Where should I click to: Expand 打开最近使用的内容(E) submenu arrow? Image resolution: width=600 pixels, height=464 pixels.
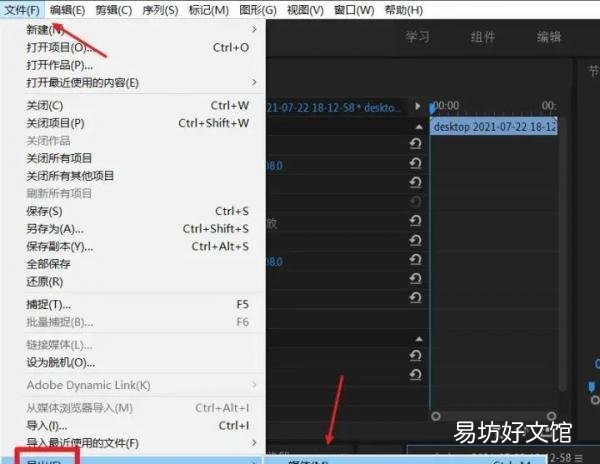tap(254, 82)
